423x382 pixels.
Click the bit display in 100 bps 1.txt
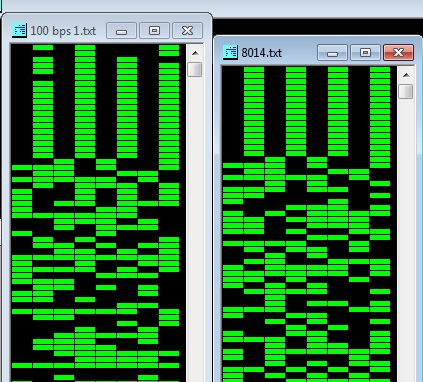98,213
